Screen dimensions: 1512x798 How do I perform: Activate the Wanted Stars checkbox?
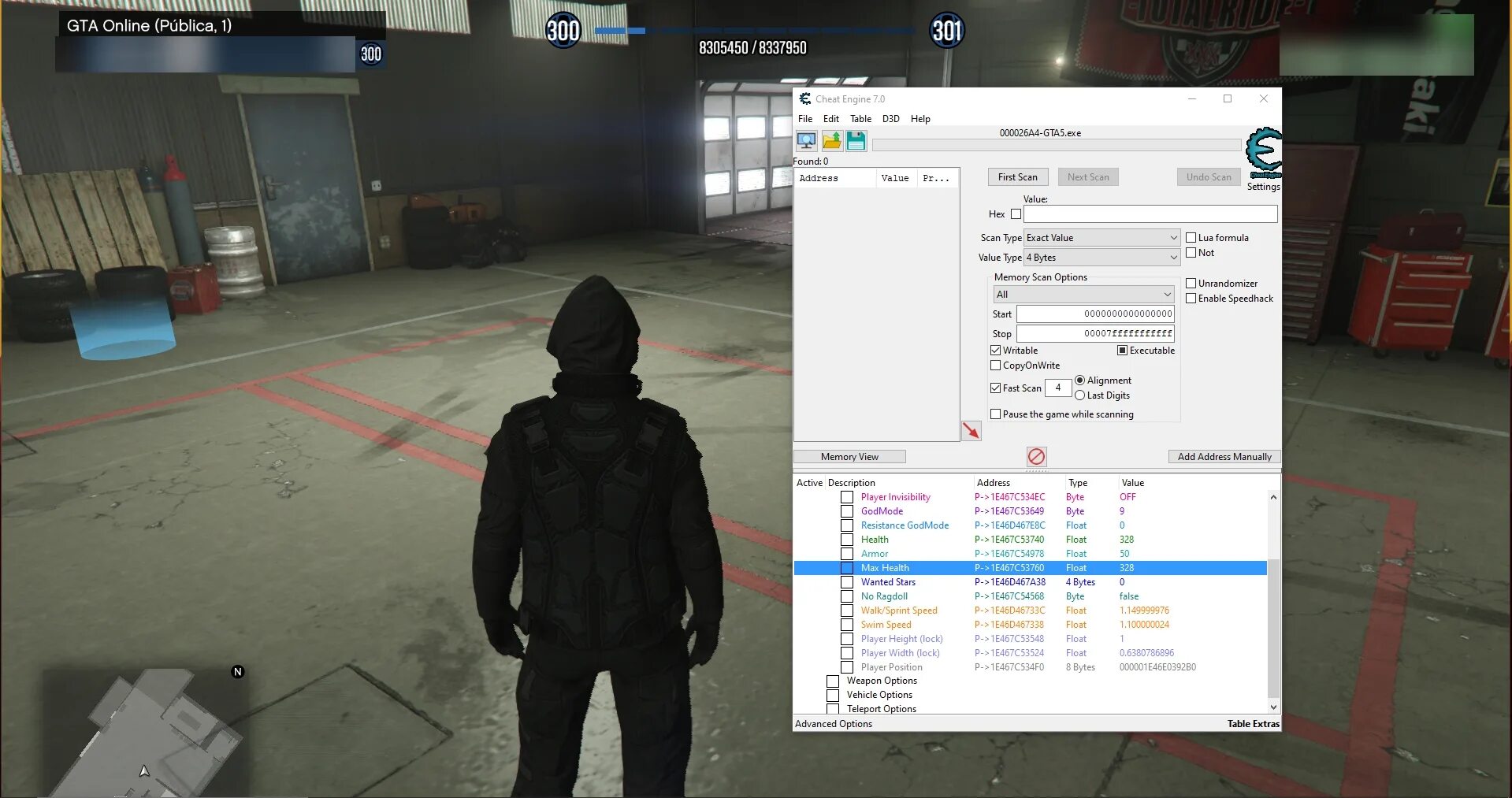click(x=847, y=582)
